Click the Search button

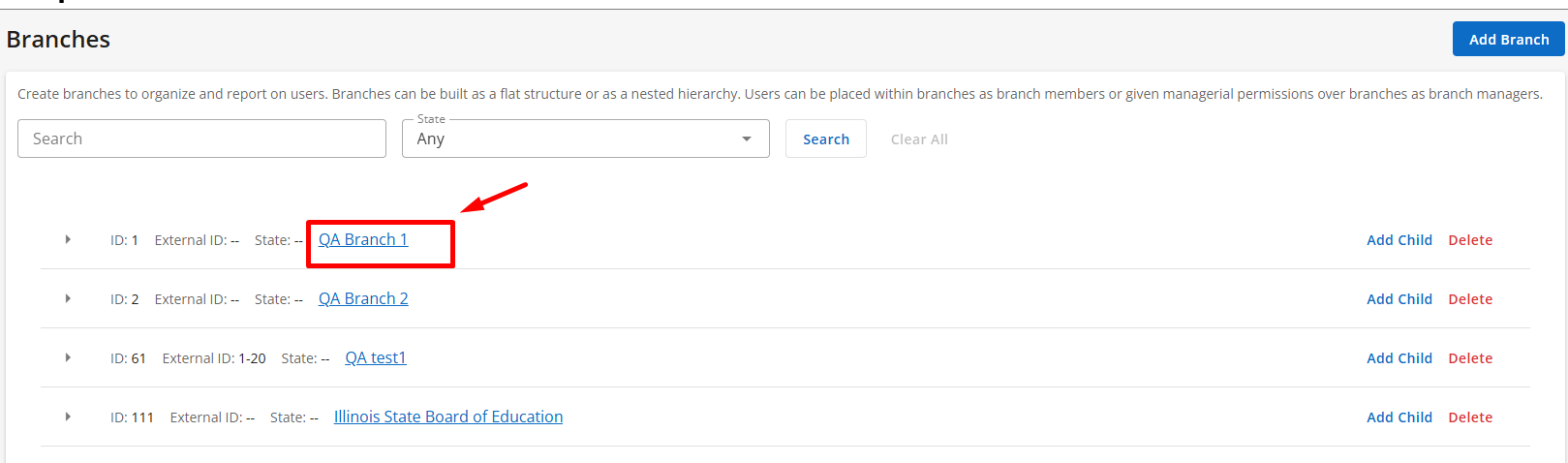point(825,139)
